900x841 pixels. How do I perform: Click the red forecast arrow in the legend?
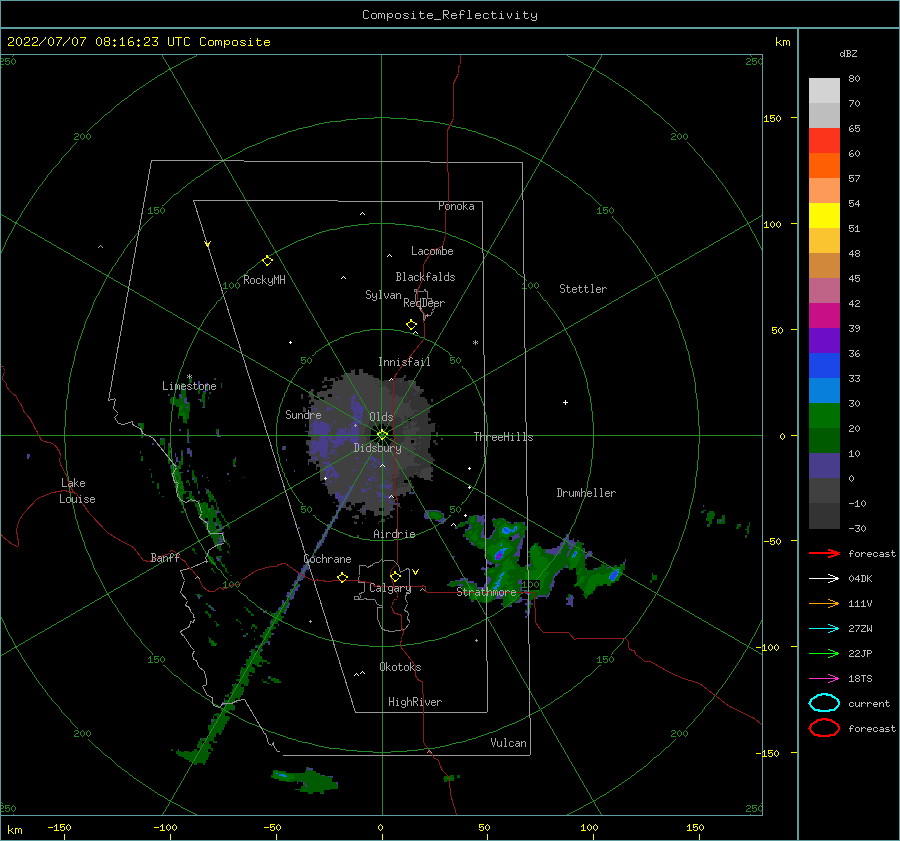pyautogui.click(x=824, y=553)
